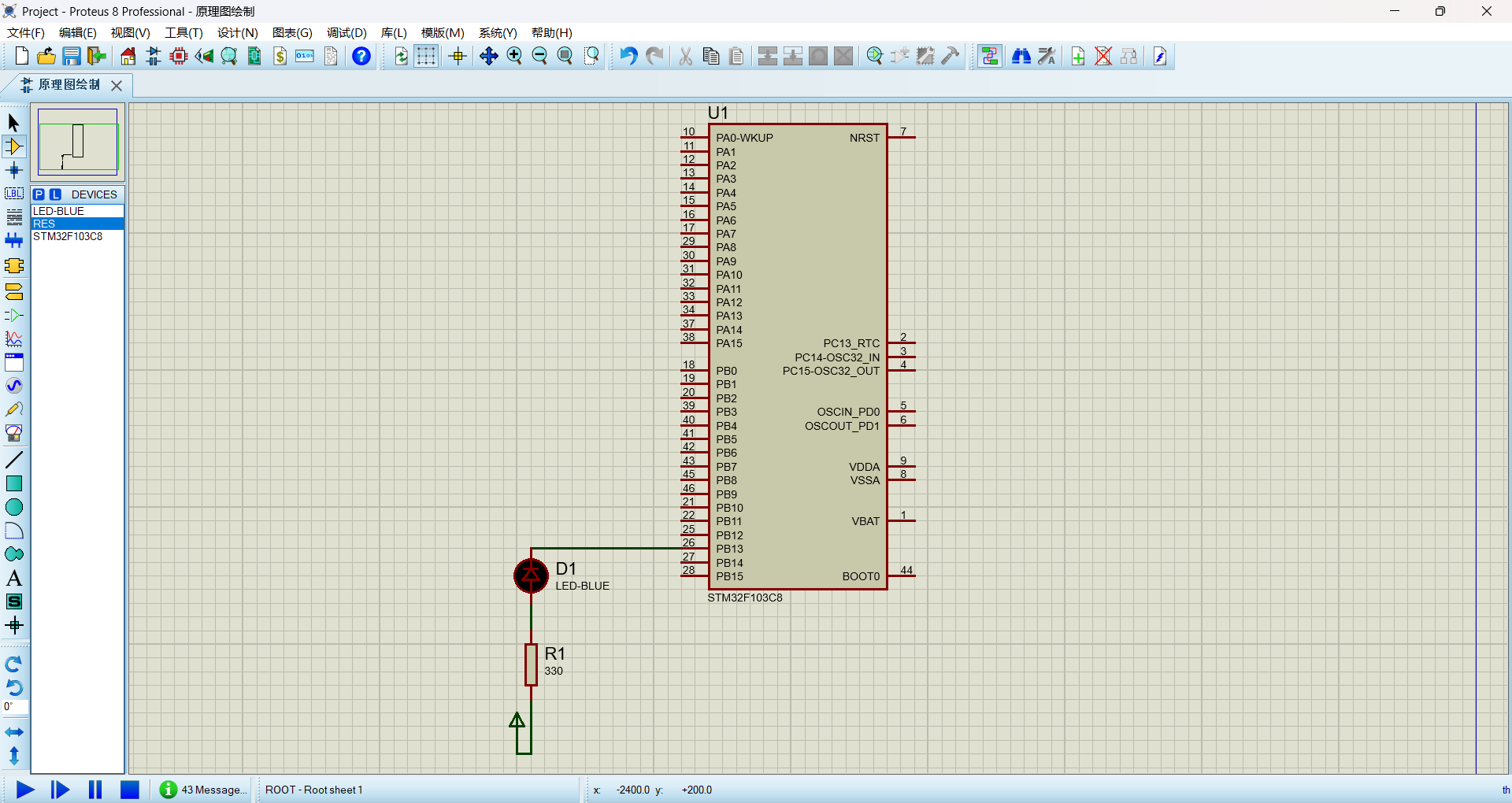Viewport: 1512px width, 803px height.
Task: Open the 文件(F) menu
Action: coord(26,33)
